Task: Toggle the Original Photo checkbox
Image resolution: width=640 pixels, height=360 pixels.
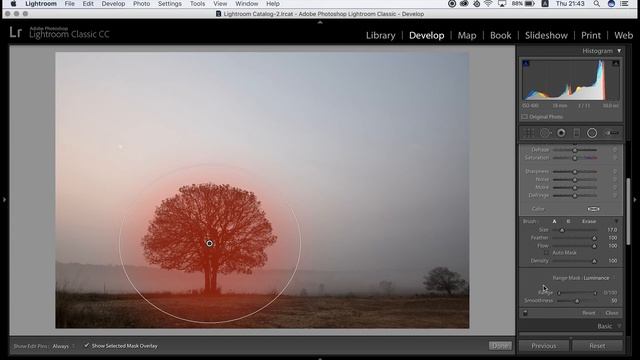Action: pos(524,117)
